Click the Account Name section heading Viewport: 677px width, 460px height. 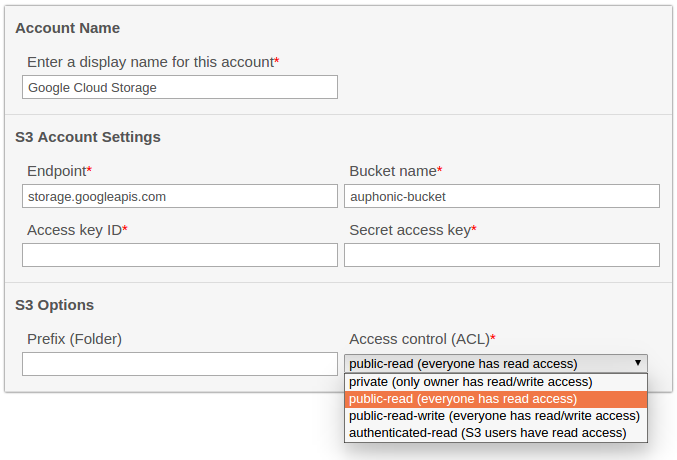pyautogui.click(x=68, y=28)
